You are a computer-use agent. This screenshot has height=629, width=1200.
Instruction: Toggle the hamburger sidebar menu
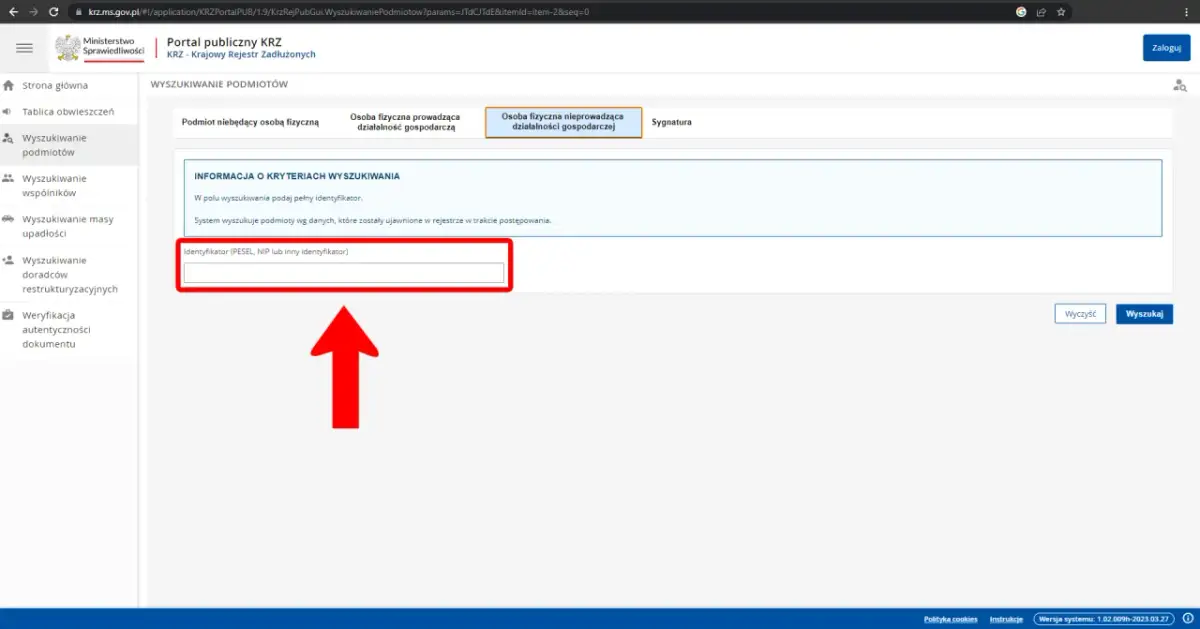coord(25,48)
